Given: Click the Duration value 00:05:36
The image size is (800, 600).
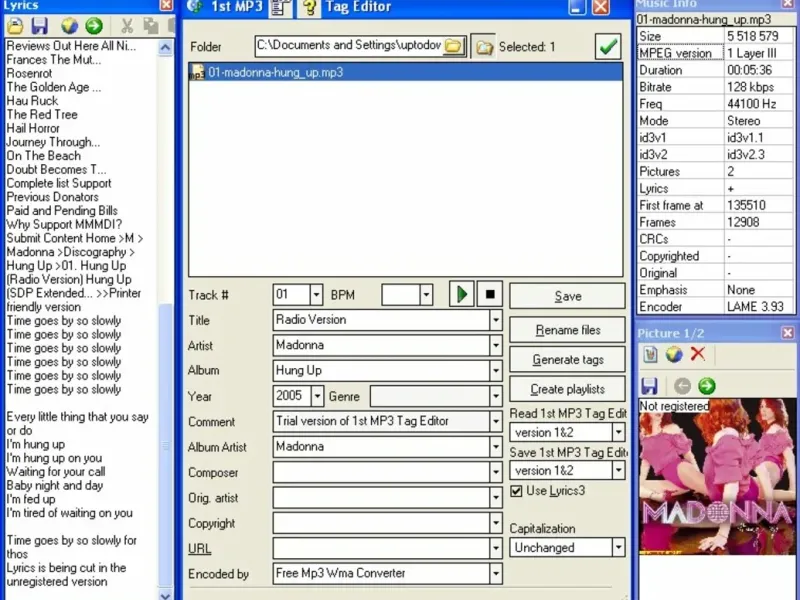Looking at the screenshot, I should (749, 70).
